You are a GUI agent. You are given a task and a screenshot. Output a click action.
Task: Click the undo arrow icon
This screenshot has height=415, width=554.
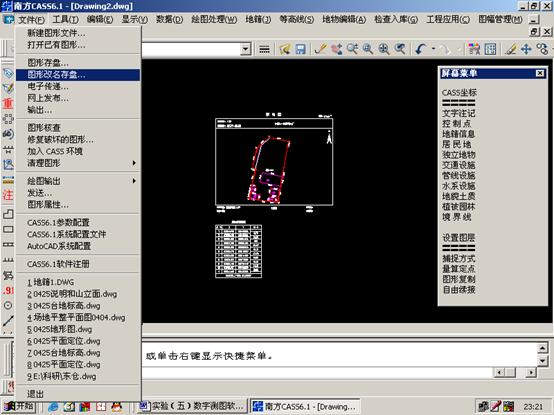421,49
